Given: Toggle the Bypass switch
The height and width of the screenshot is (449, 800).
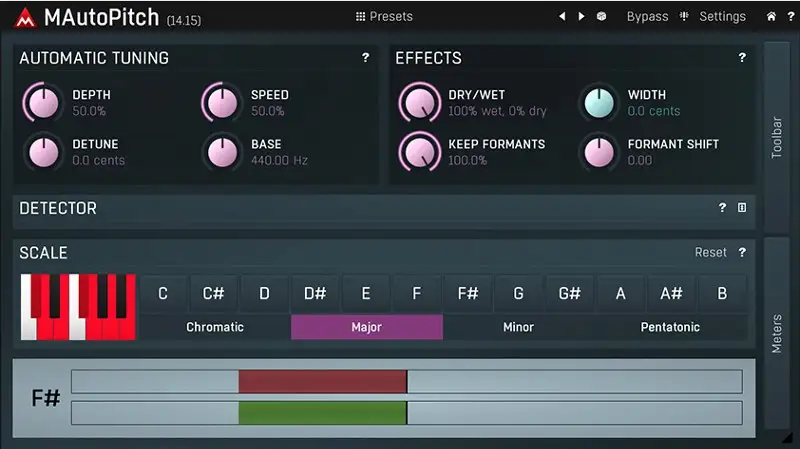Looking at the screenshot, I should point(647,17).
